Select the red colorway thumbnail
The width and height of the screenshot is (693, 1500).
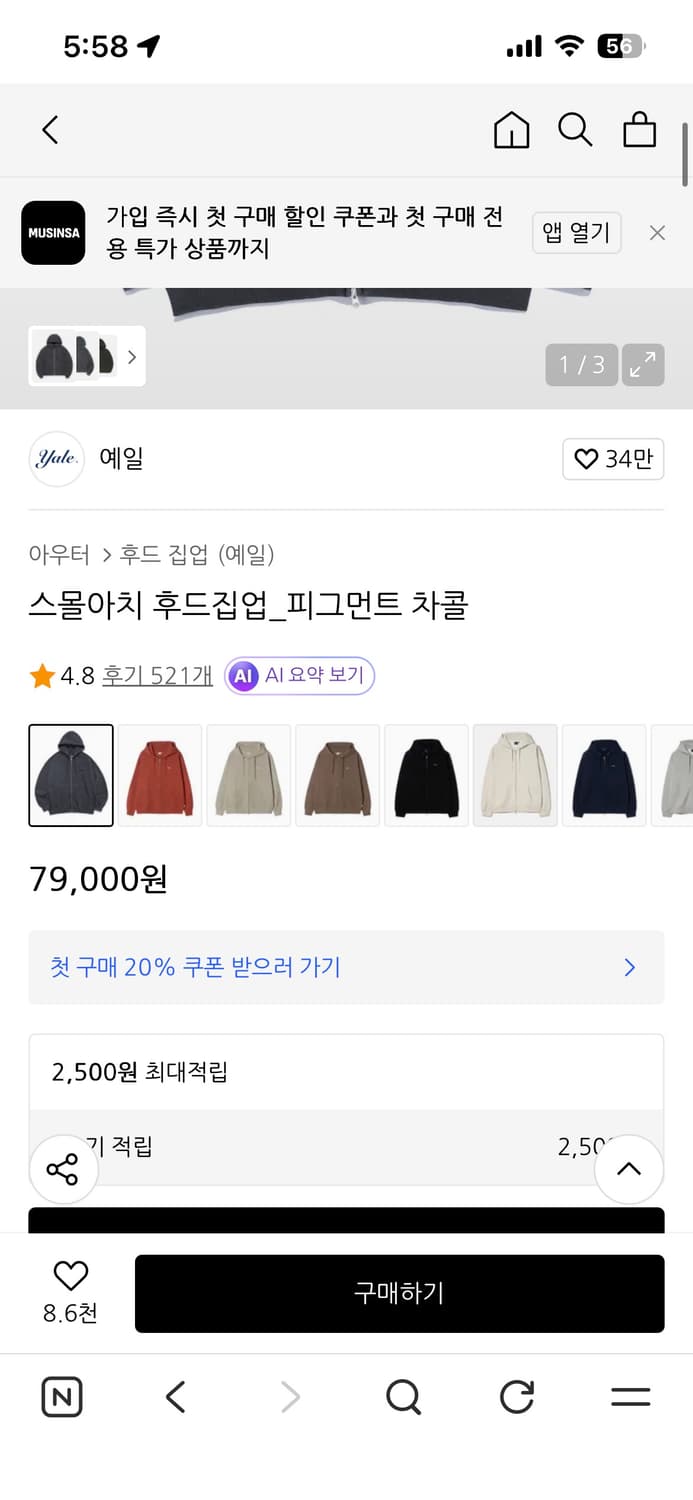tap(159, 775)
